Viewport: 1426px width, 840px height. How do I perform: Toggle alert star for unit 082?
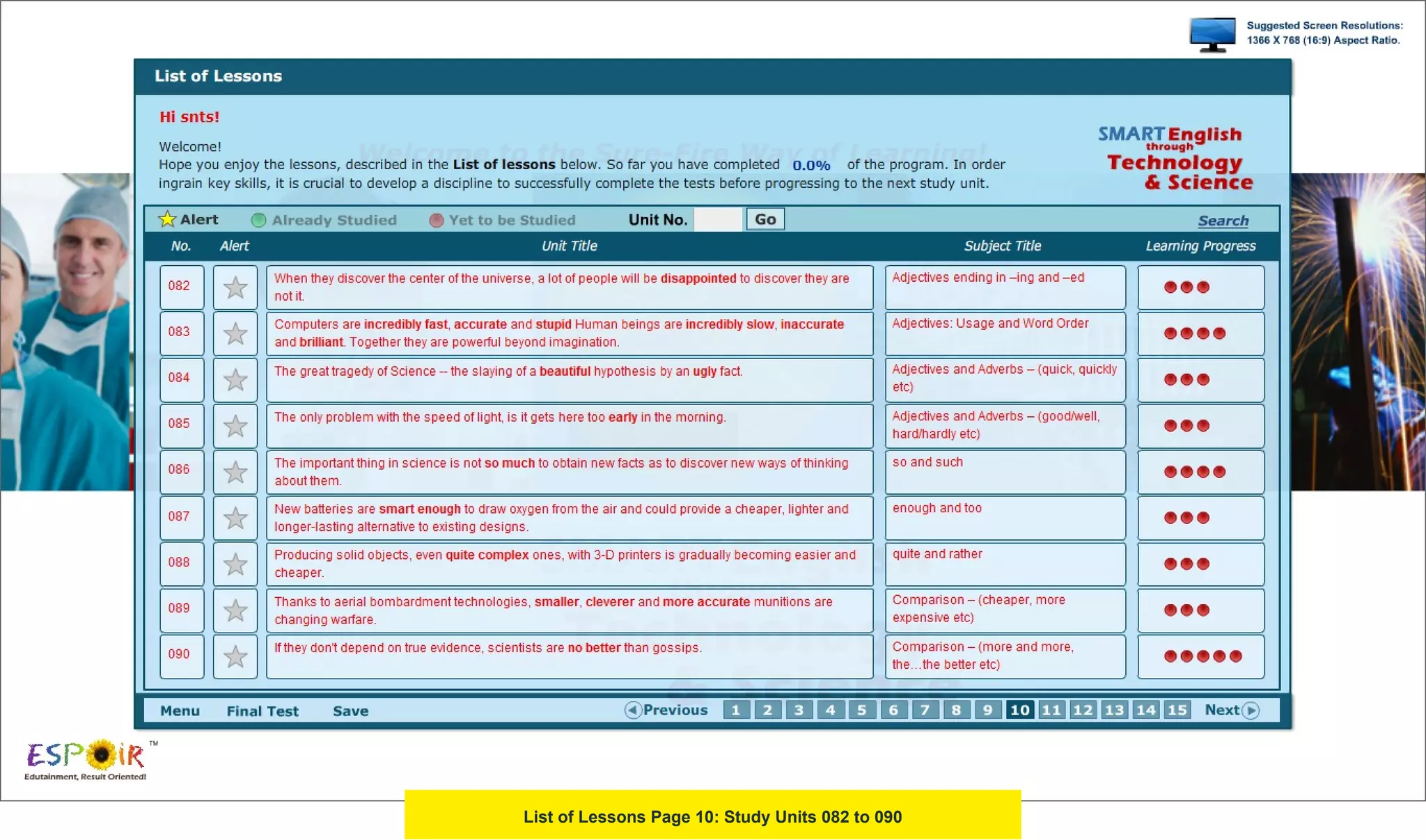(x=235, y=287)
